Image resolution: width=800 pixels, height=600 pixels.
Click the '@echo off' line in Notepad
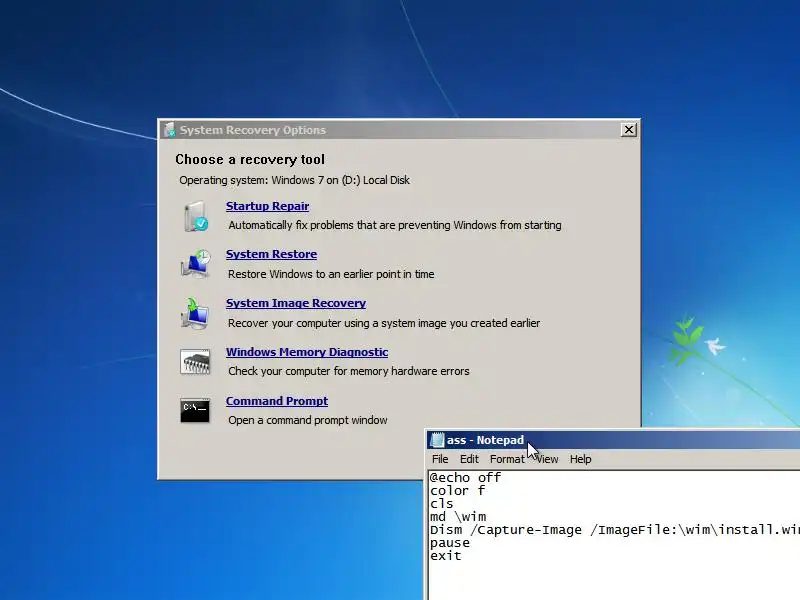(465, 478)
